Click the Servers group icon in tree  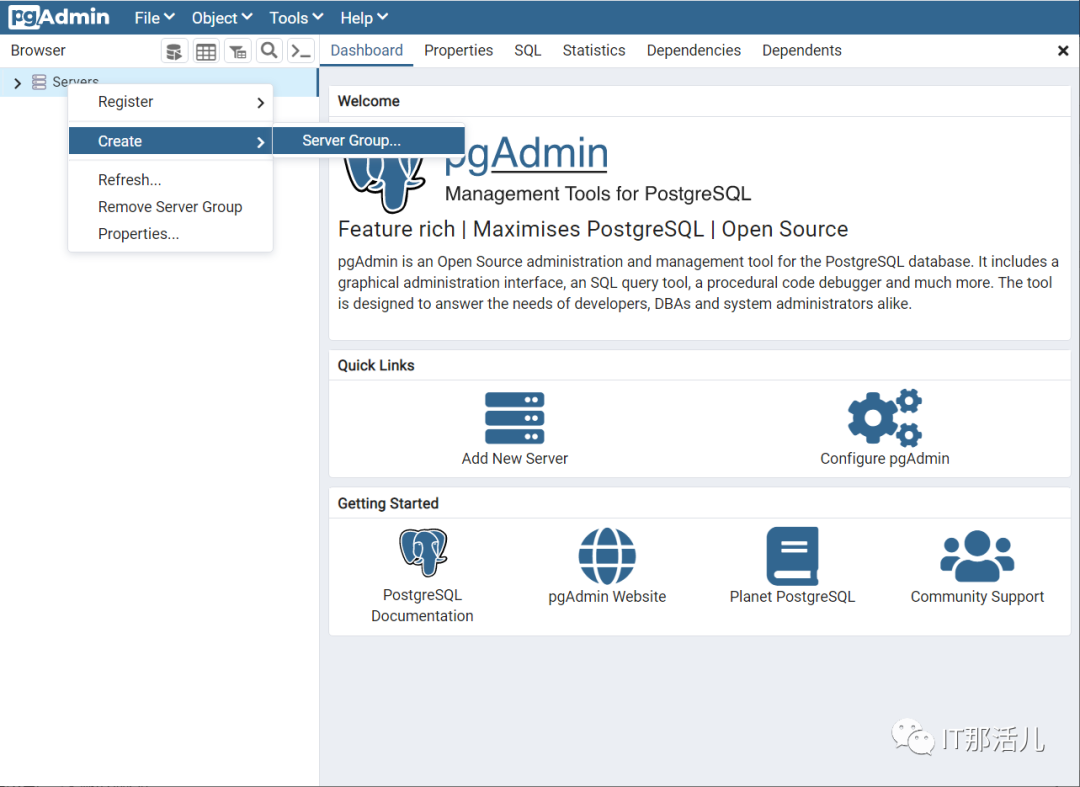point(39,83)
